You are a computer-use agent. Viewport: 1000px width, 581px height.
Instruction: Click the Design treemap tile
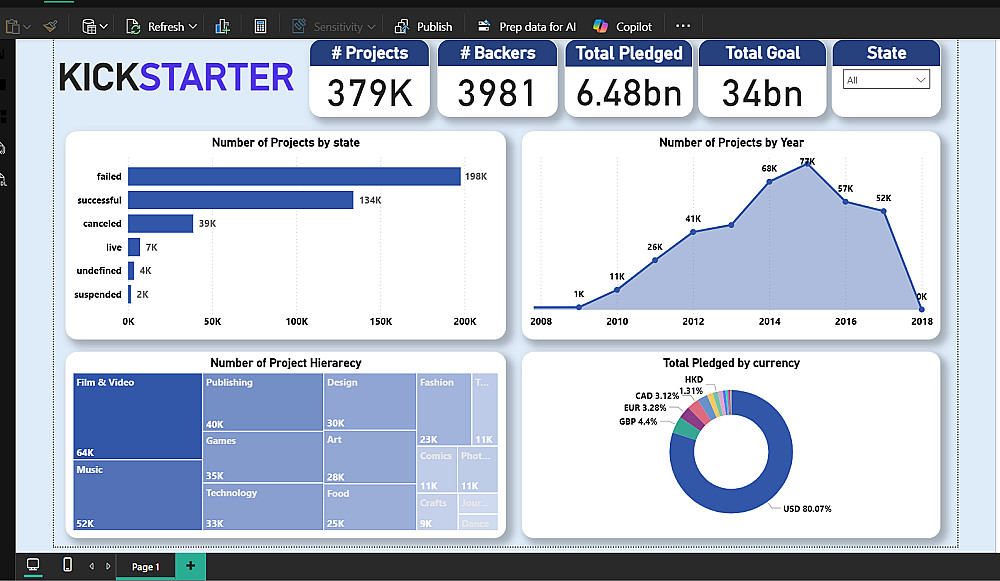[370, 401]
